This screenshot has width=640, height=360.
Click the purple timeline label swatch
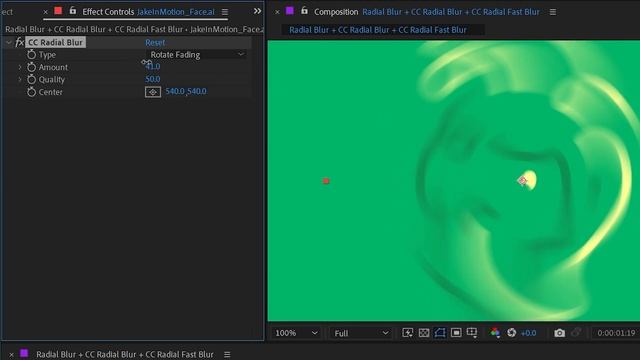point(24,353)
